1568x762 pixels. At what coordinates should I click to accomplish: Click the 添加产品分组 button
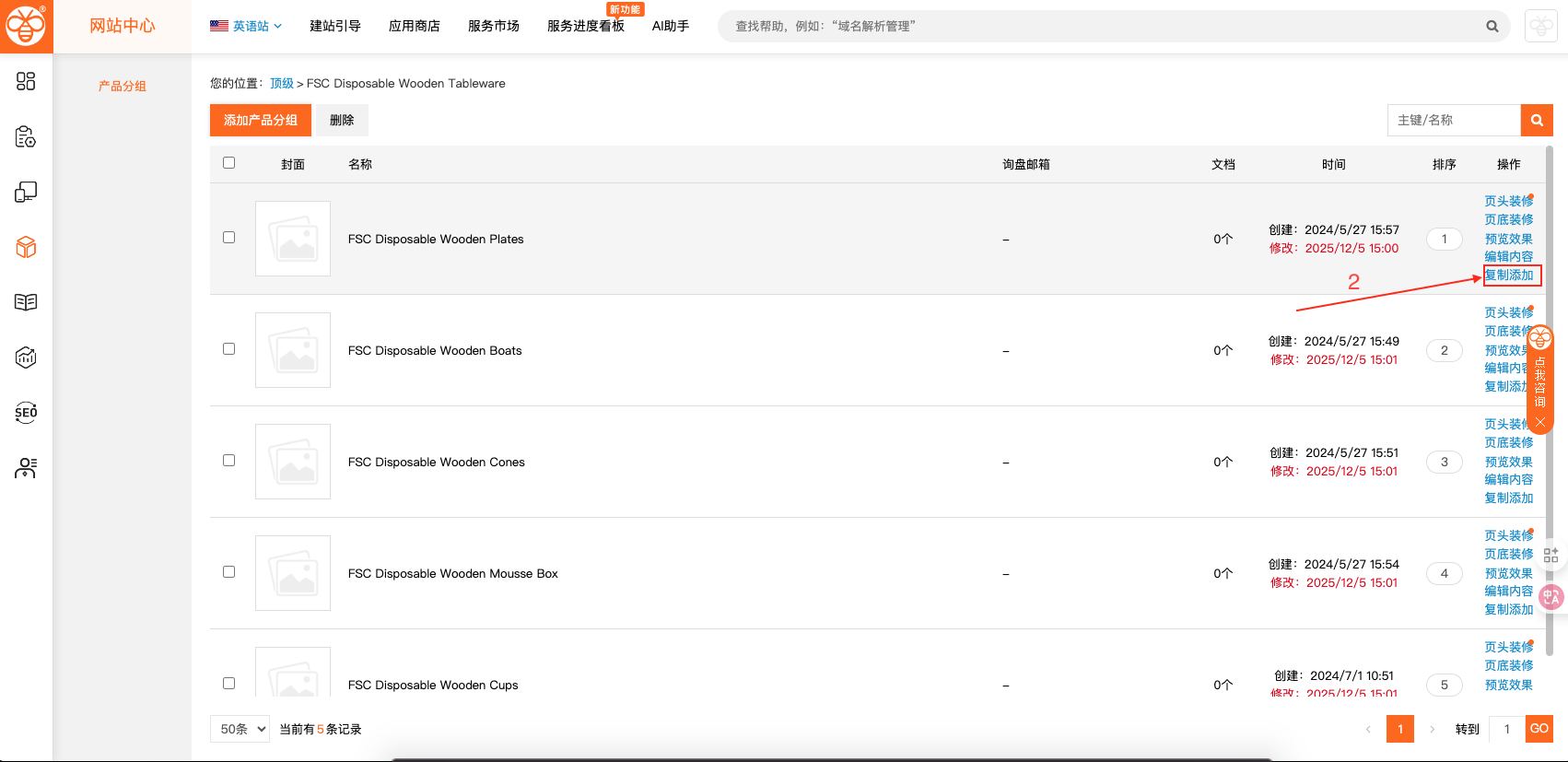(261, 120)
